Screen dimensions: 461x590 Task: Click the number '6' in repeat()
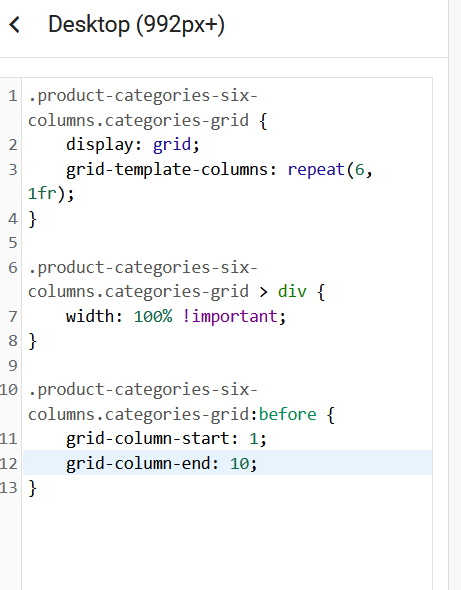(359, 170)
